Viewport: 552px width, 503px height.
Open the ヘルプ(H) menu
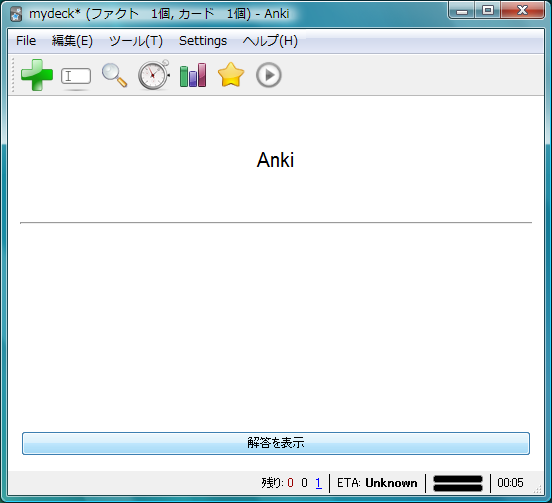pyautogui.click(x=270, y=41)
